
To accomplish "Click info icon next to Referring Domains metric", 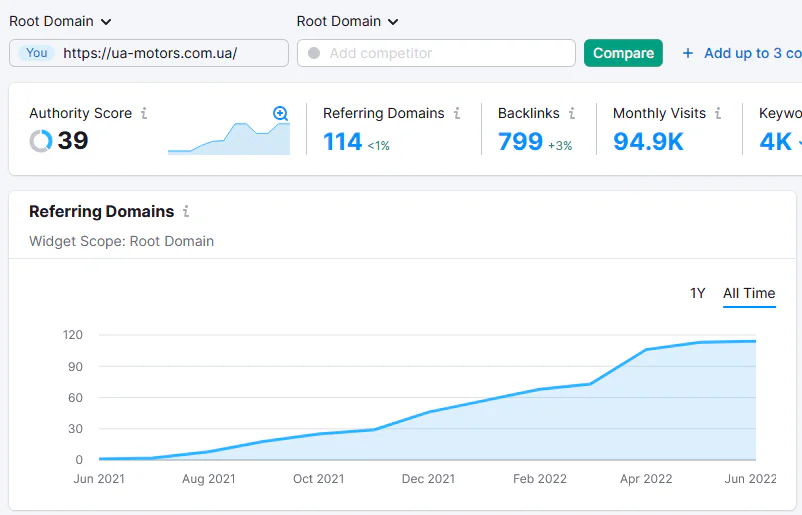I will point(457,113).
